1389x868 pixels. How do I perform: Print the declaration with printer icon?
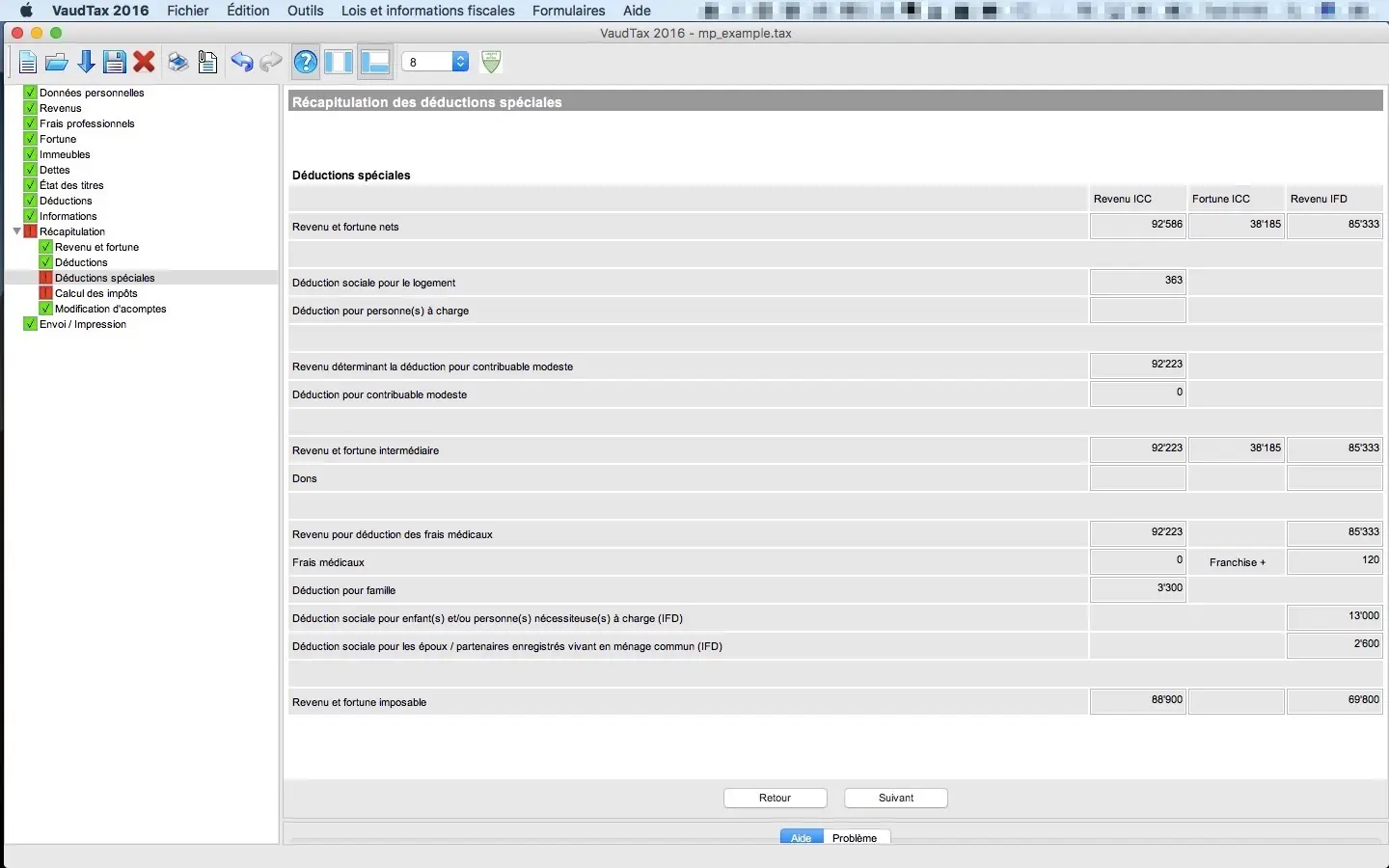pos(177,63)
